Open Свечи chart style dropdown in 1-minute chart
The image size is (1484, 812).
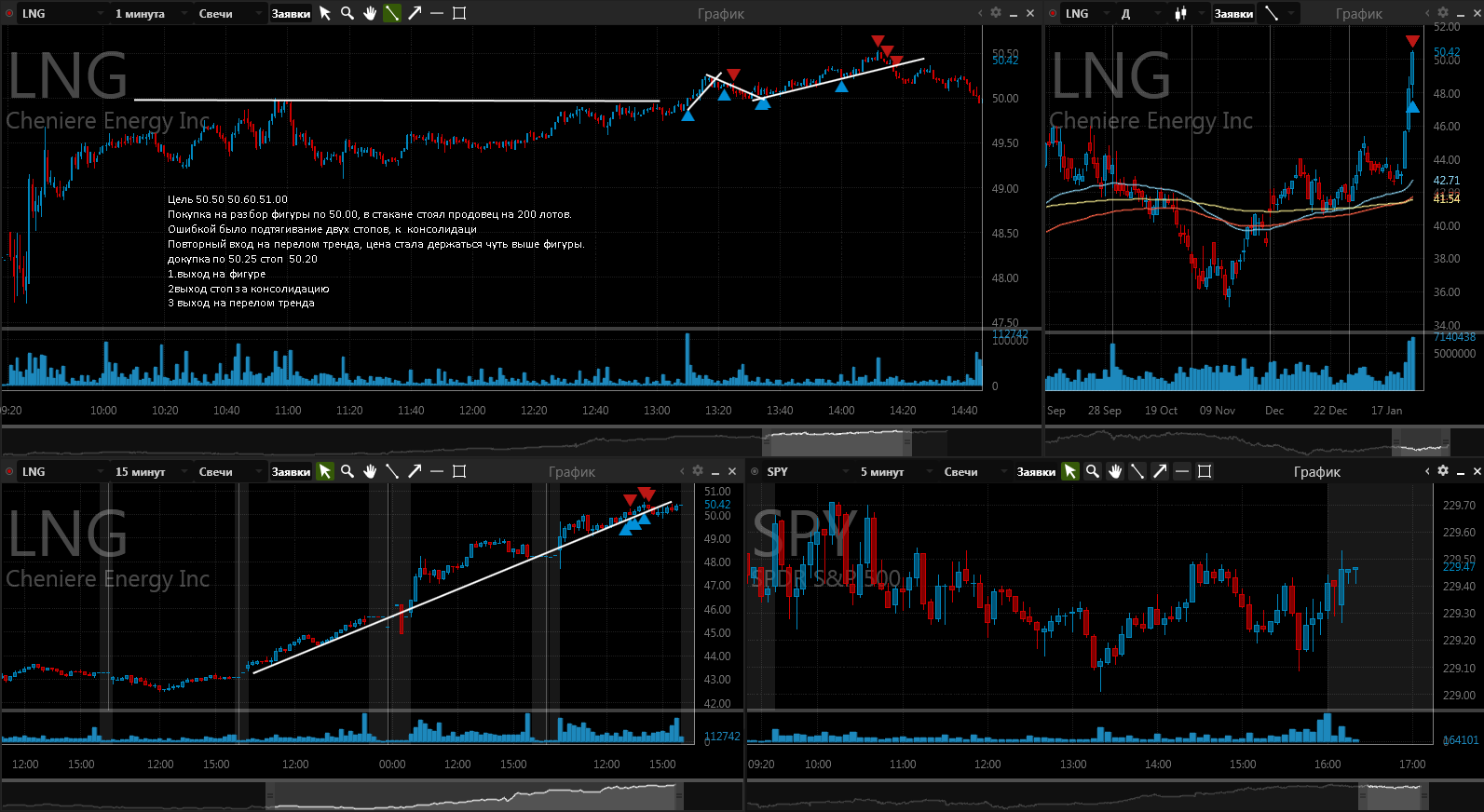pos(229,14)
